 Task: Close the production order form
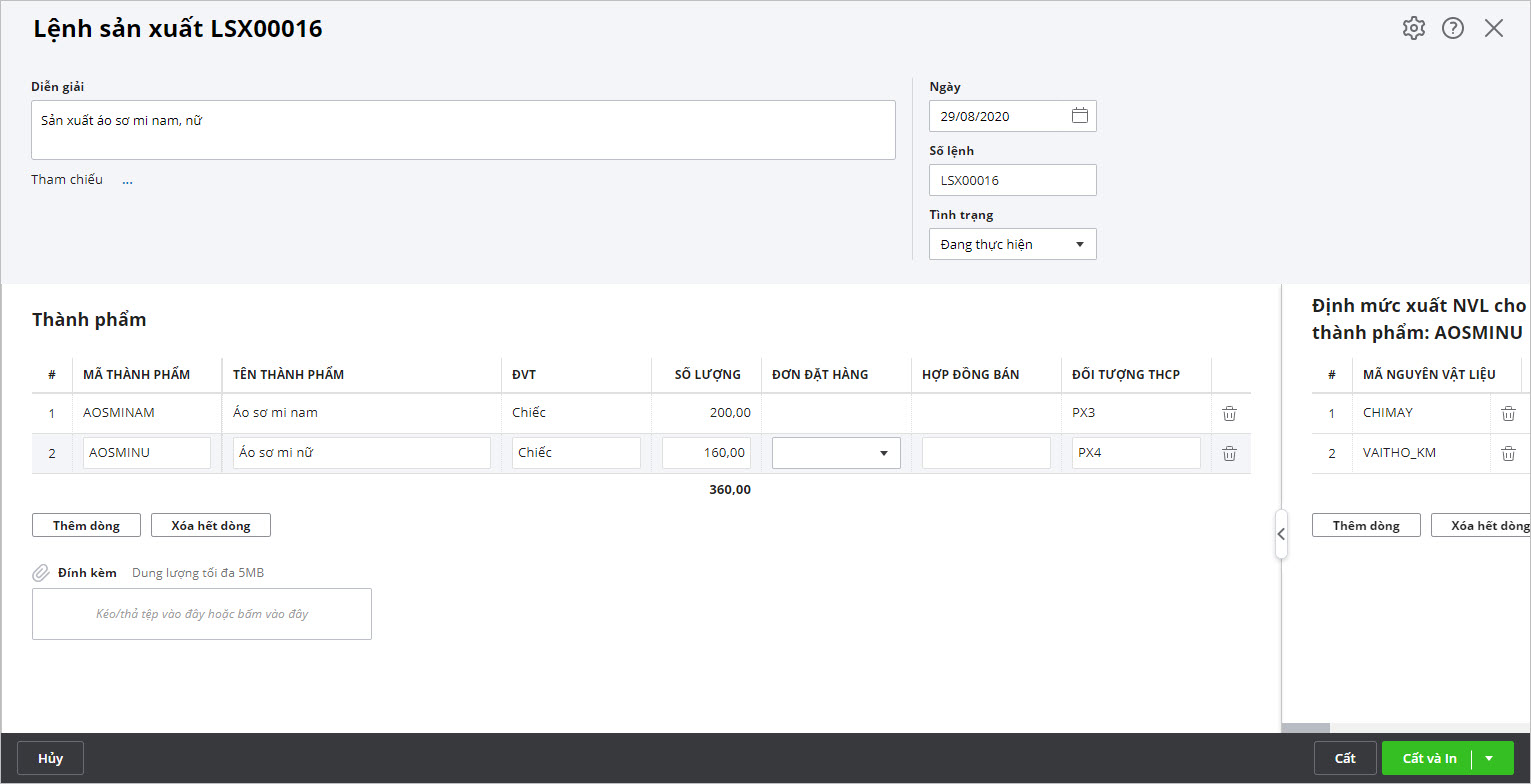pyautogui.click(x=1494, y=28)
